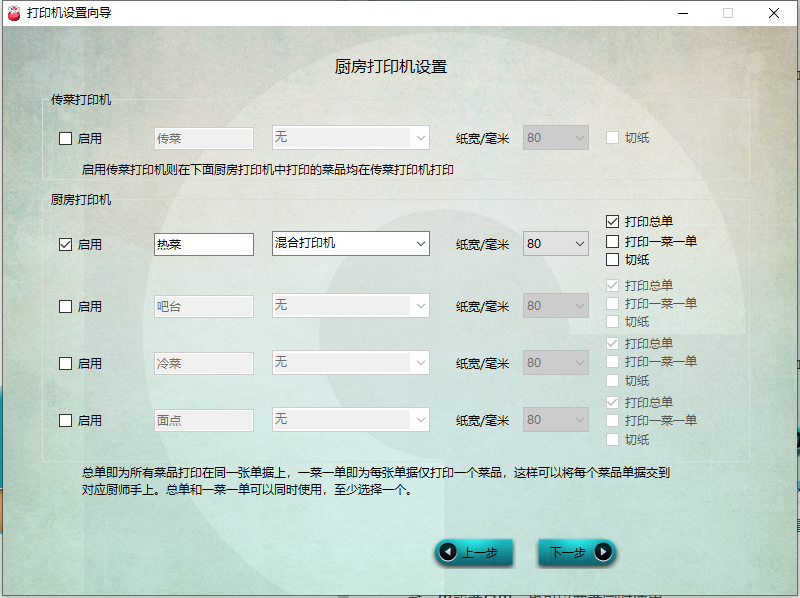Enable the 冷菜 kitchen printer checkbox
This screenshot has width=800, height=598.
[x=66, y=363]
